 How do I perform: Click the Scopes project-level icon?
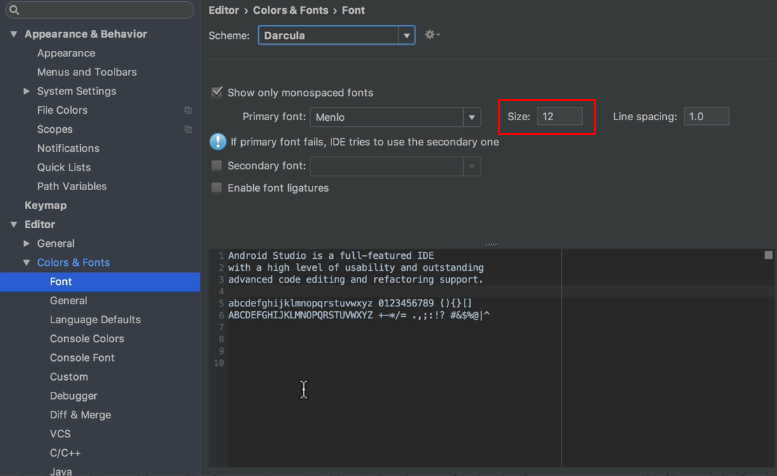tap(188, 129)
